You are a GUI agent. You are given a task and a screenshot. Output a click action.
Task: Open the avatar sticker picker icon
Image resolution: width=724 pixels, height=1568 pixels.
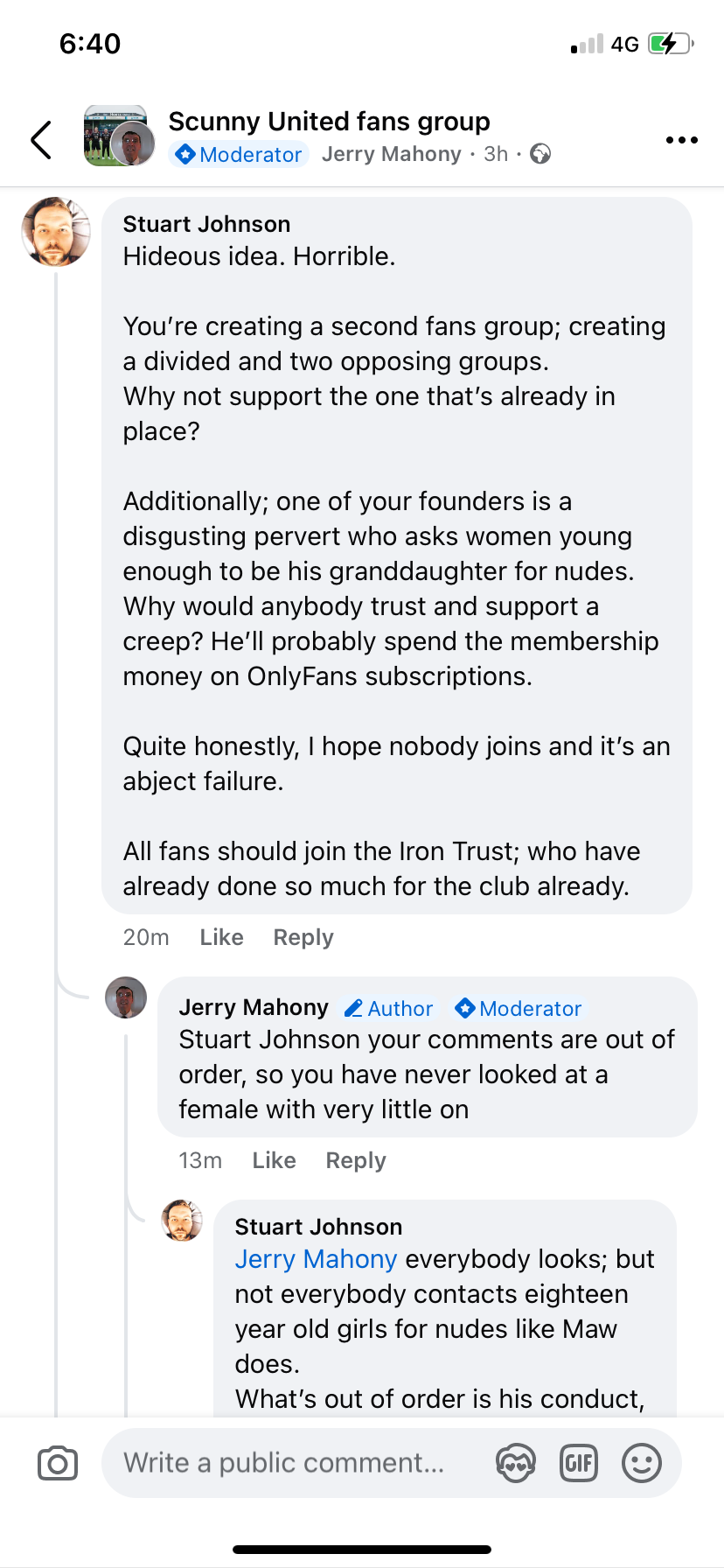[x=515, y=1463]
